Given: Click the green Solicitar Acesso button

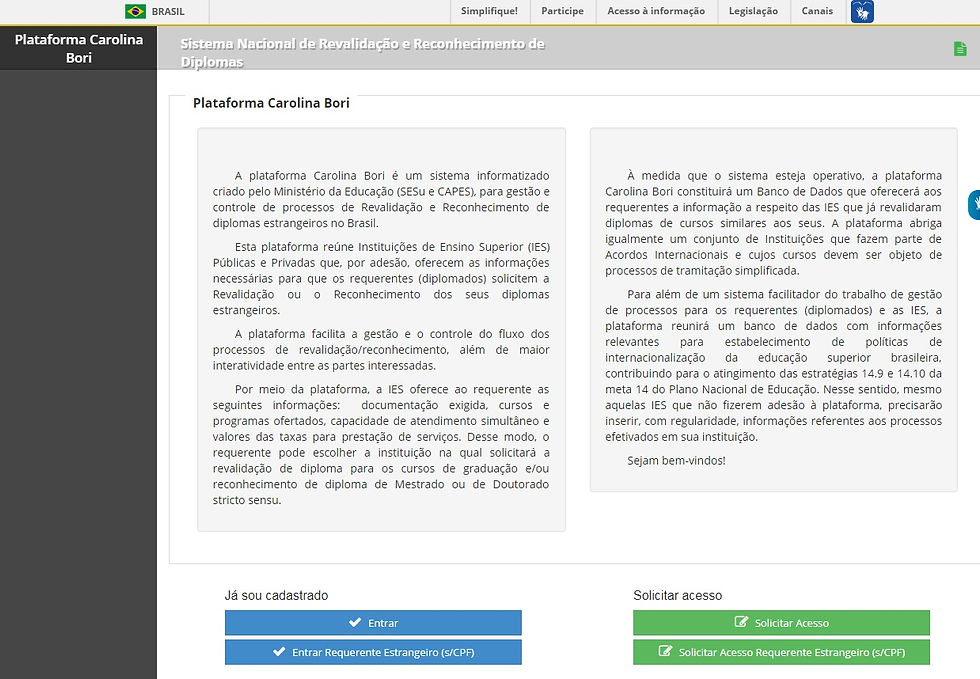Looking at the screenshot, I should (781, 623).
